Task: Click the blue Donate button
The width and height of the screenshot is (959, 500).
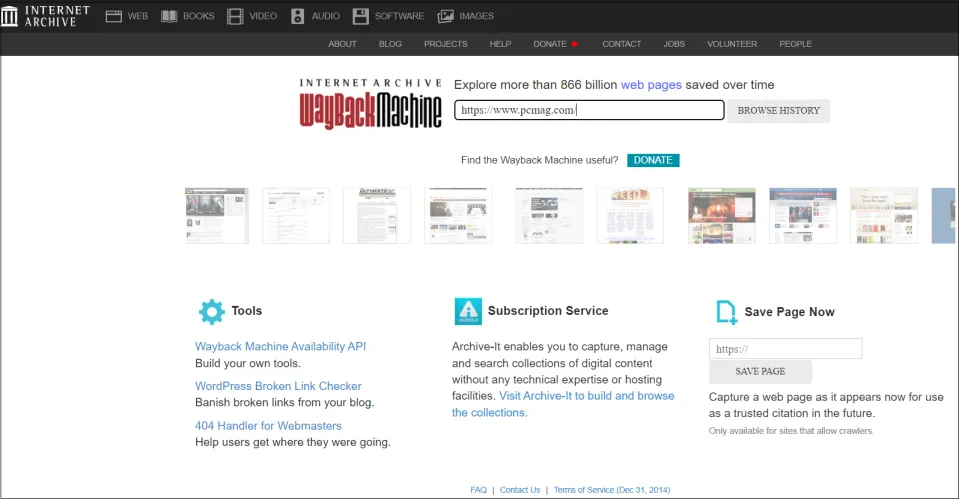Action: pyautogui.click(x=652, y=160)
